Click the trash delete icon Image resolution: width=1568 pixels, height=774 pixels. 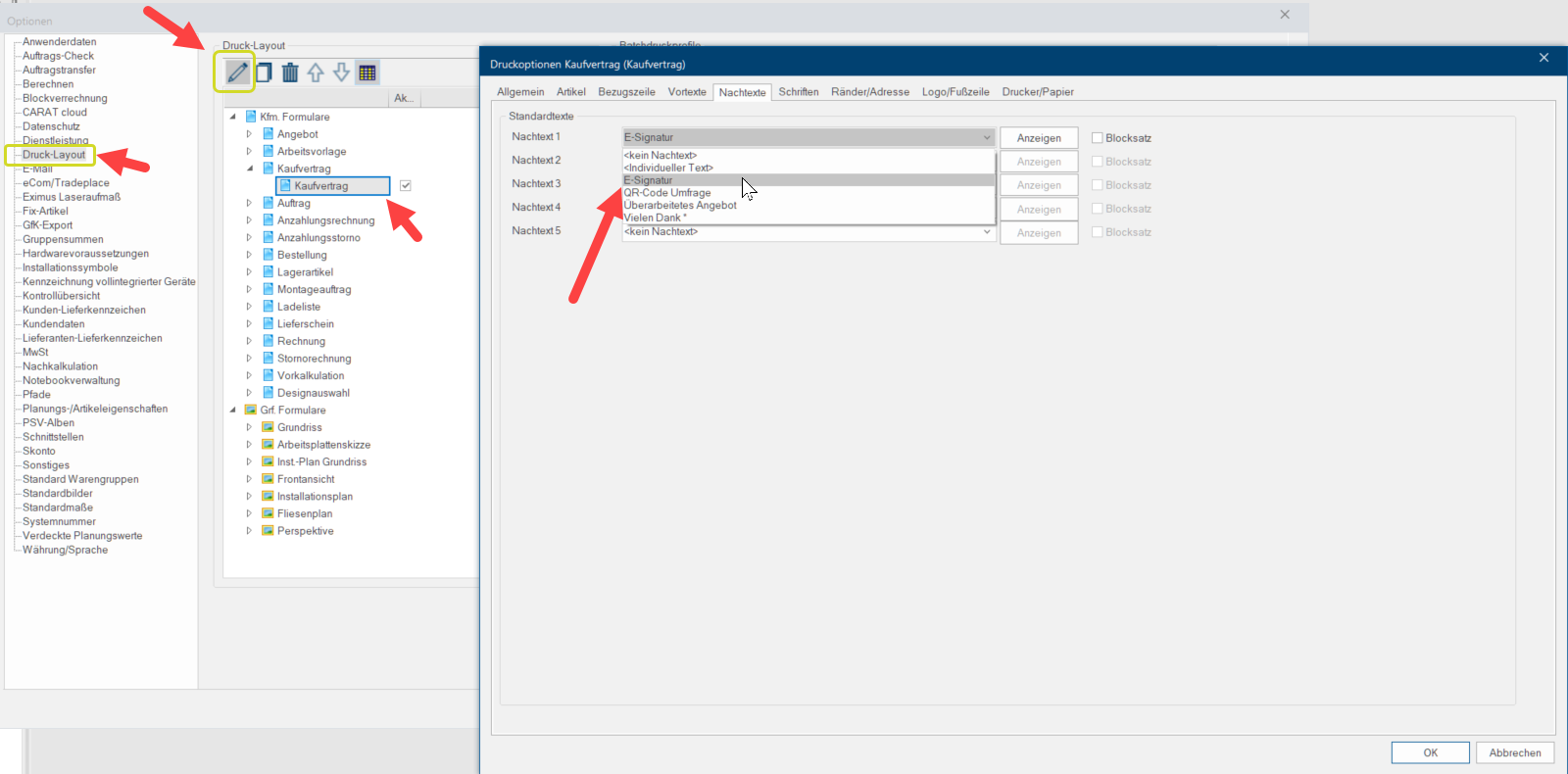coord(290,73)
